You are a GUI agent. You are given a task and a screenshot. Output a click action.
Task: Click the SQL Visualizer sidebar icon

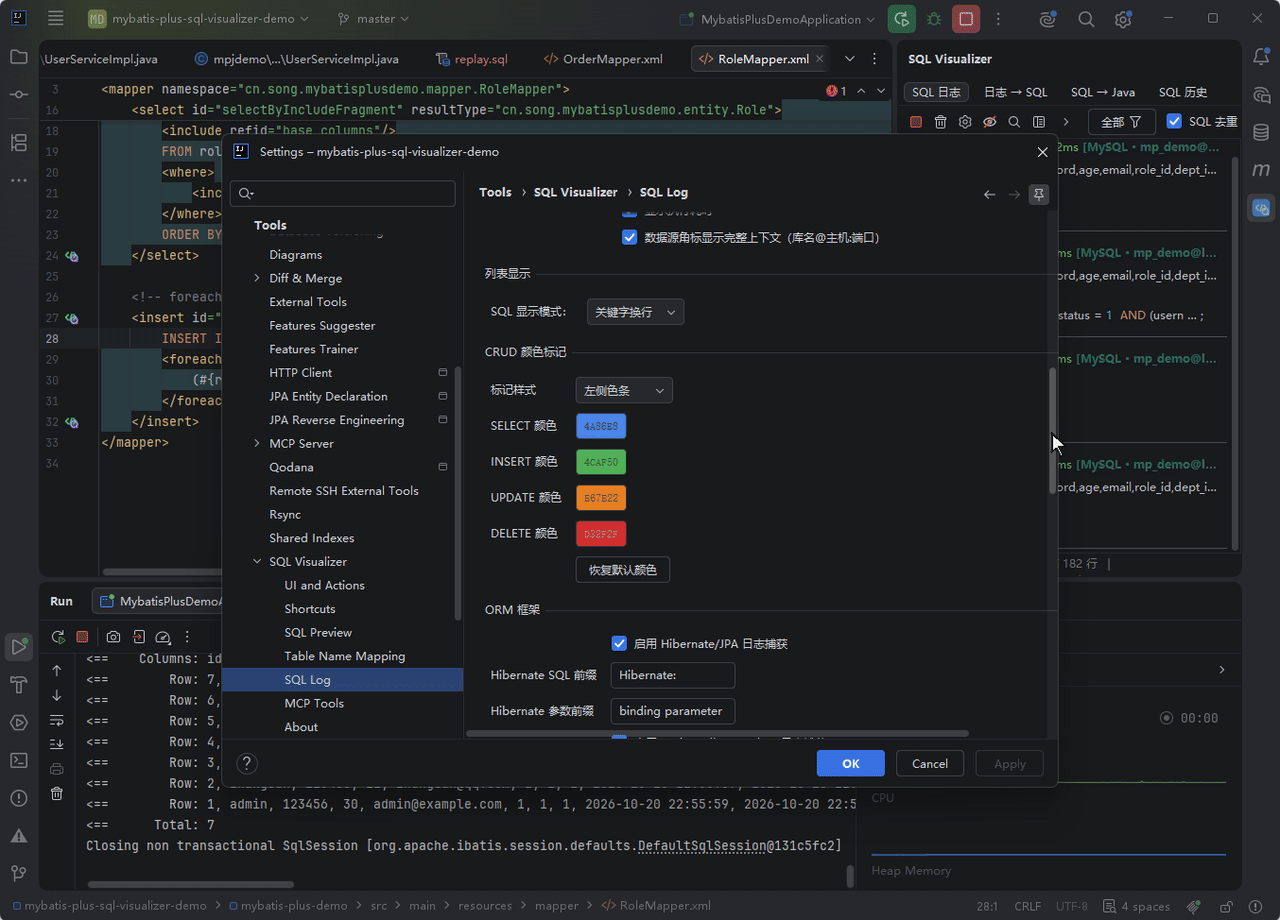coord(1262,208)
